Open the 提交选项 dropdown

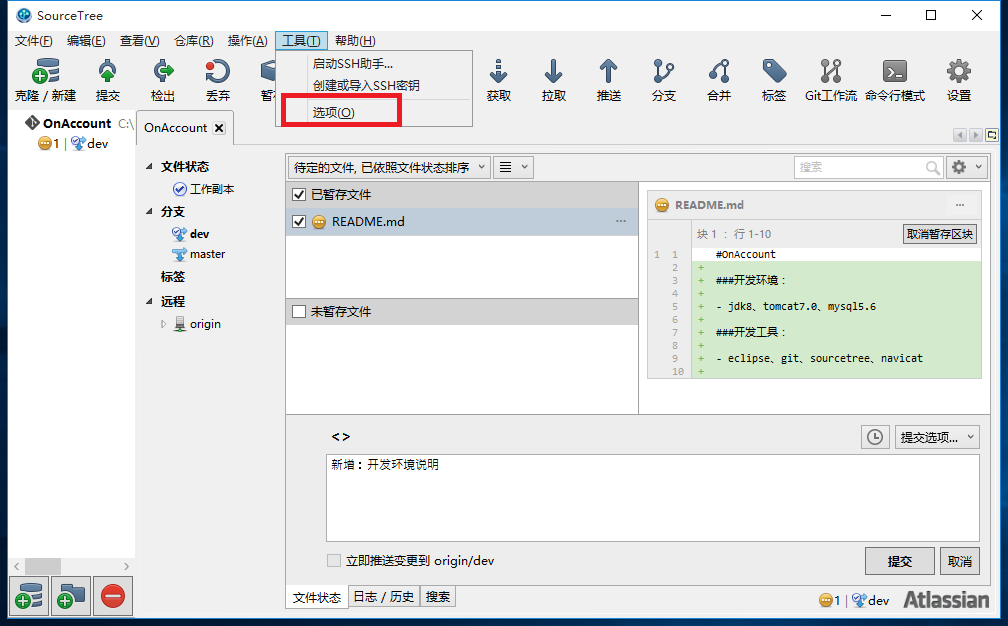[937, 437]
